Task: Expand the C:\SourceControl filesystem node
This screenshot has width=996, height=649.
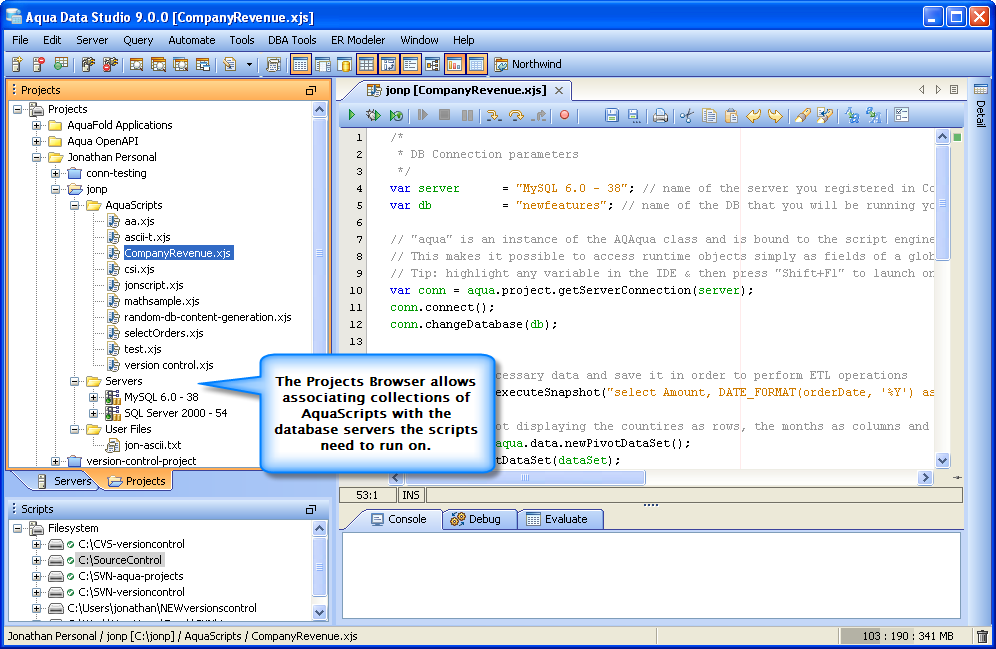Action: tap(37, 560)
